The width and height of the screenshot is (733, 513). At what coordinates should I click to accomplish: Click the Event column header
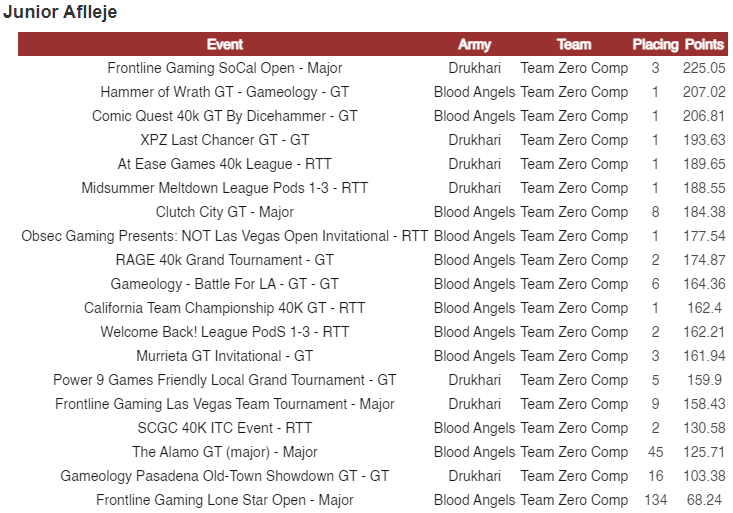click(225, 44)
